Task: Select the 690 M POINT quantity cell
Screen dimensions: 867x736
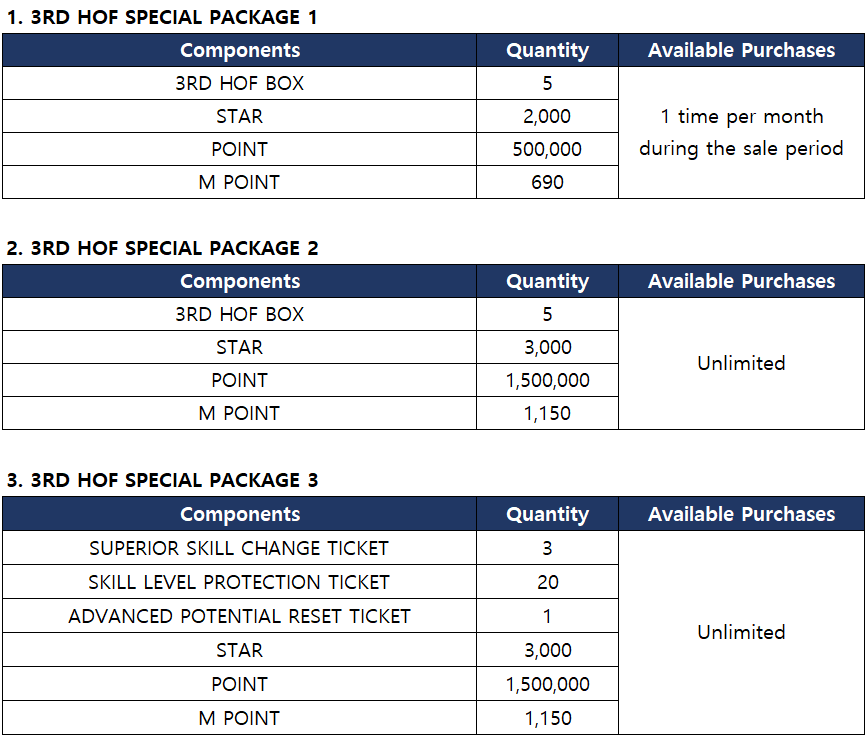Action: coord(547,182)
